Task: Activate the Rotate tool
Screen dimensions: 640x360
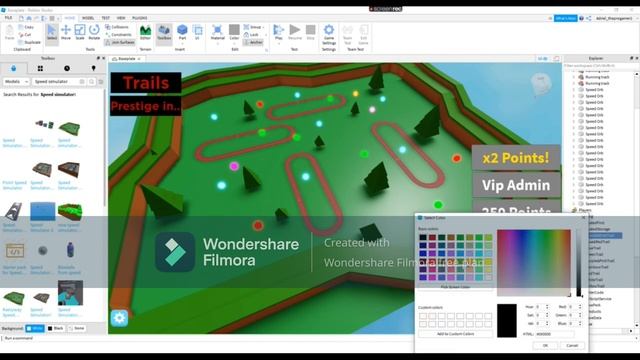Action: pyautogui.click(x=94, y=32)
